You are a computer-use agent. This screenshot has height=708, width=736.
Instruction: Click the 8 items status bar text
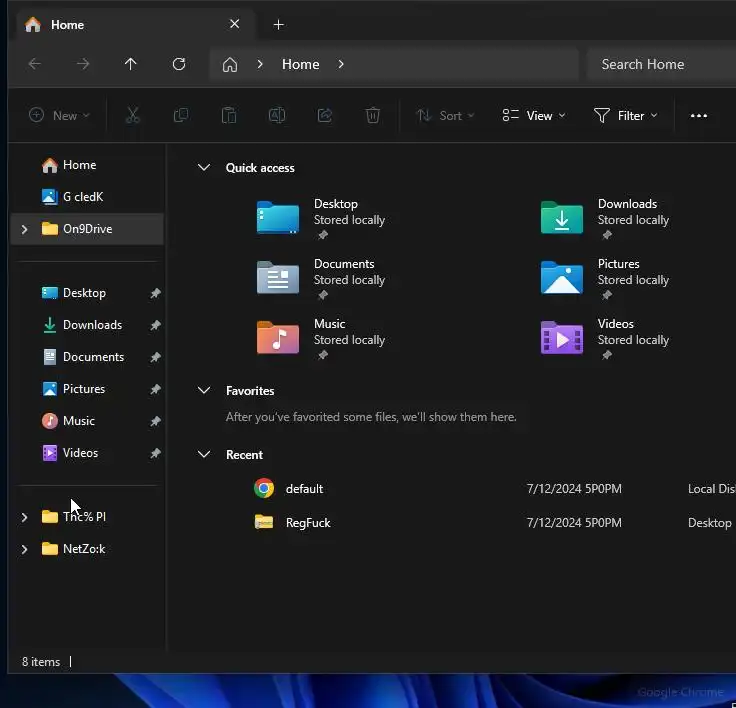(x=41, y=662)
